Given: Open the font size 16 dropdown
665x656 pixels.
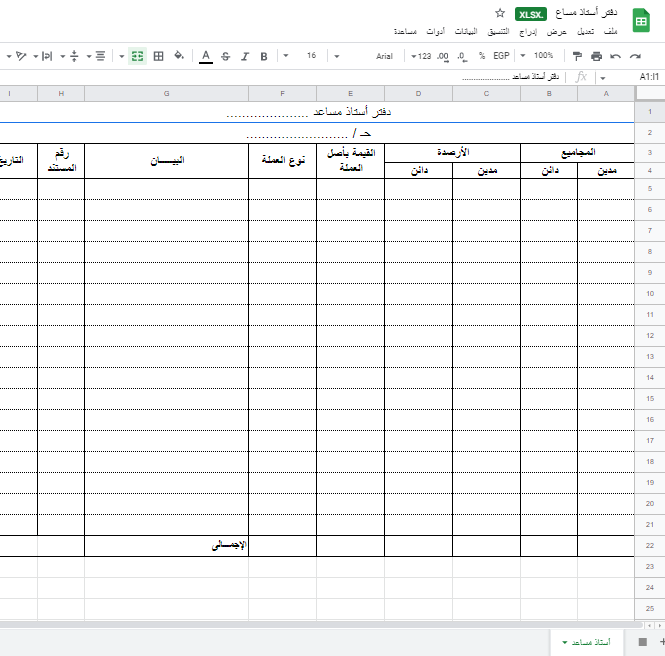Looking at the screenshot, I should pos(316,56).
